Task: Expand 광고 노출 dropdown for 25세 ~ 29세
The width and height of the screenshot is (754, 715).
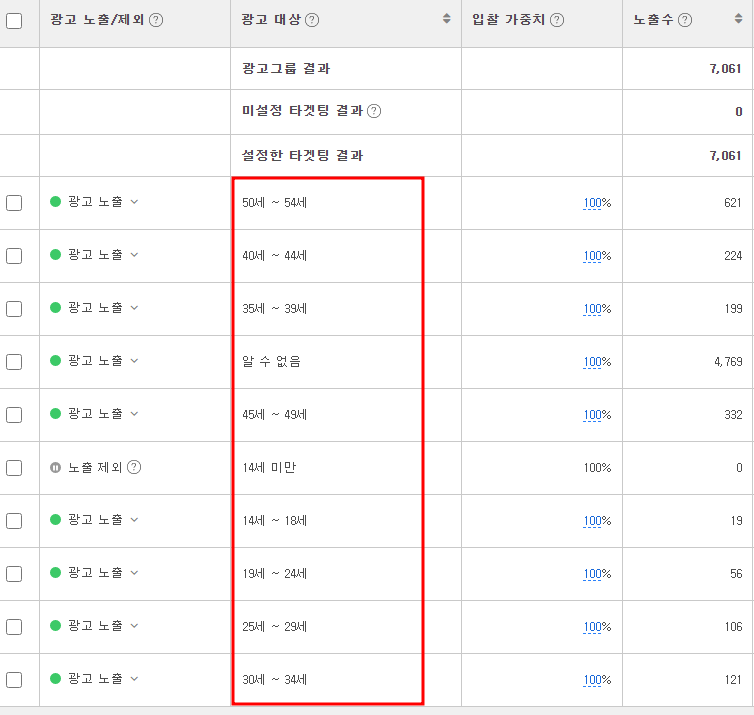Action: (135, 626)
